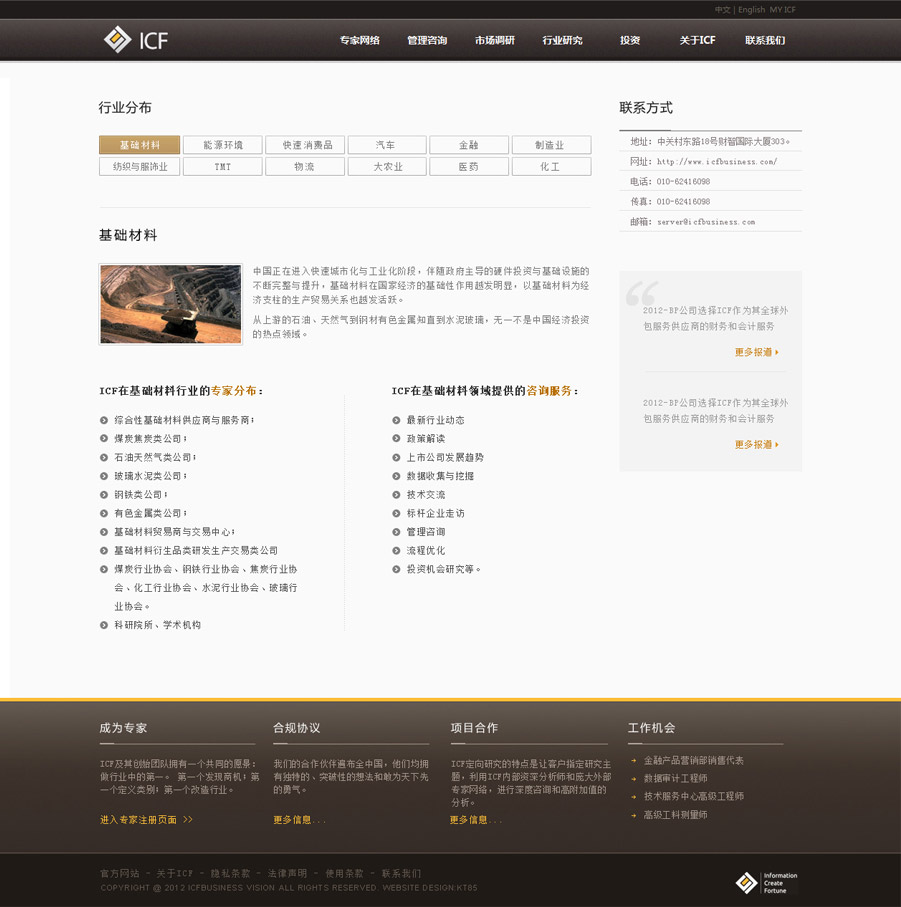
Task: Click the first 更多报道 link
Action: coord(756,352)
